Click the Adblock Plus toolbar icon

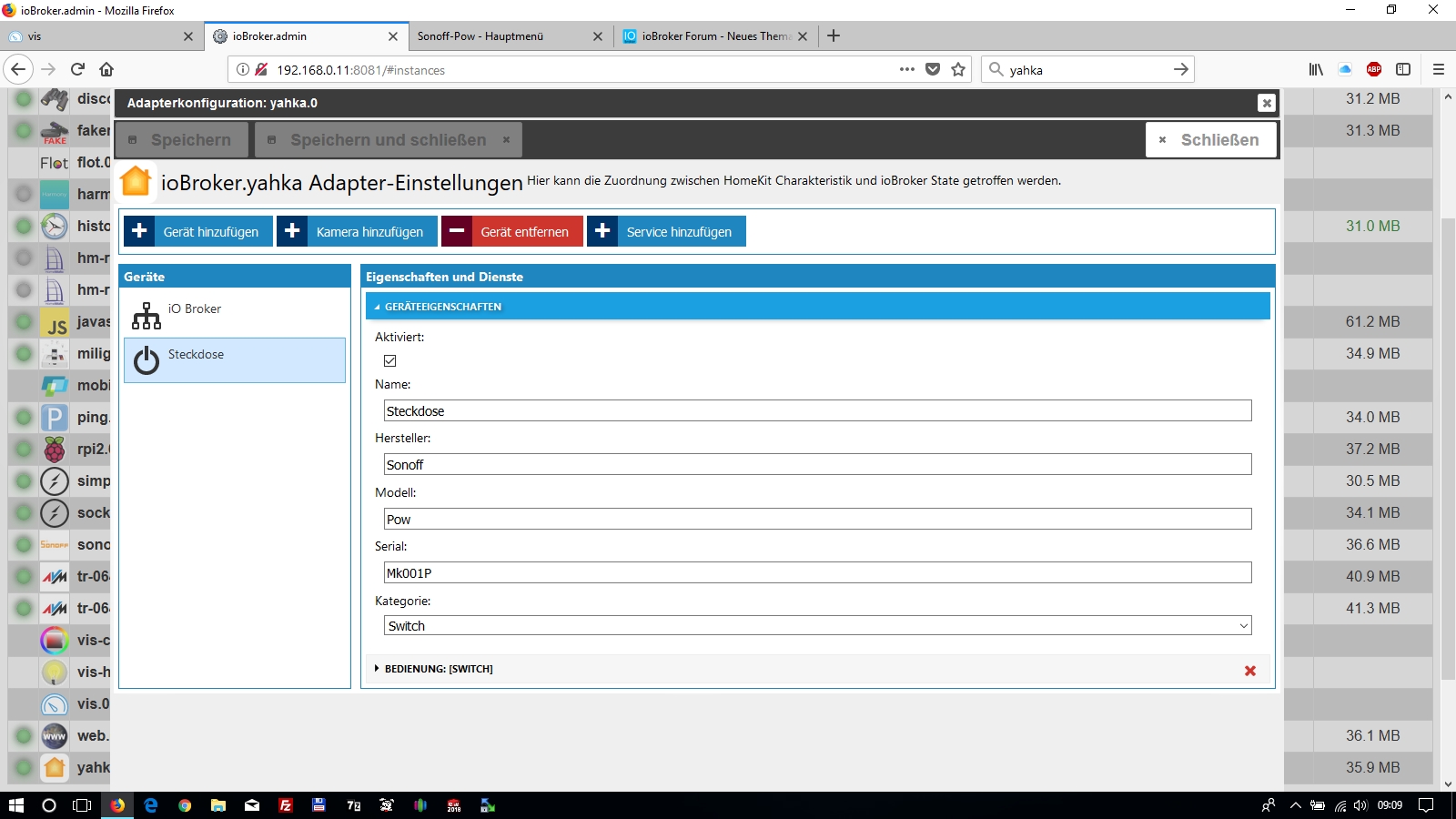click(x=1374, y=69)
